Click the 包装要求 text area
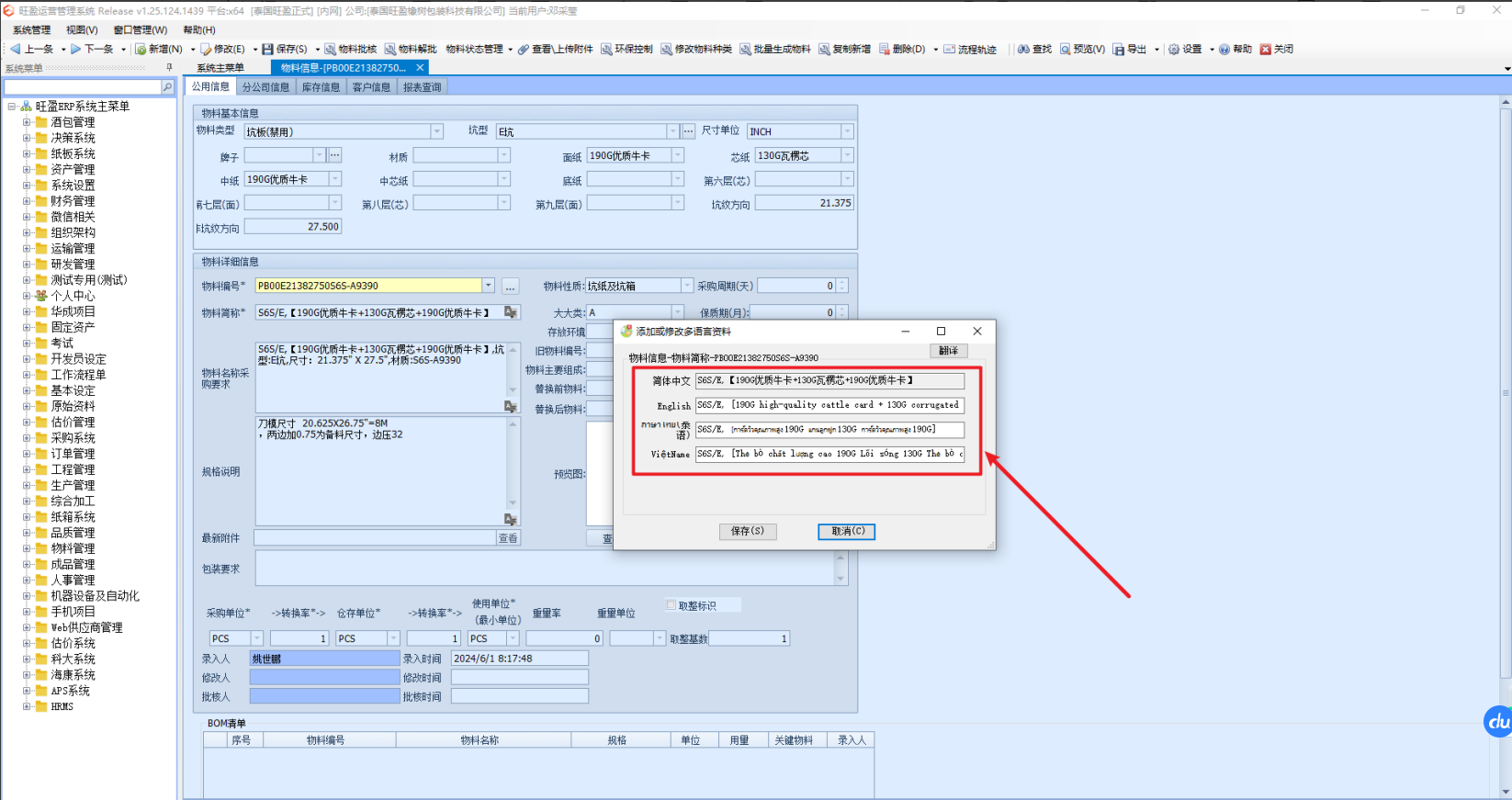1512x800 pixels. point(545,569)
